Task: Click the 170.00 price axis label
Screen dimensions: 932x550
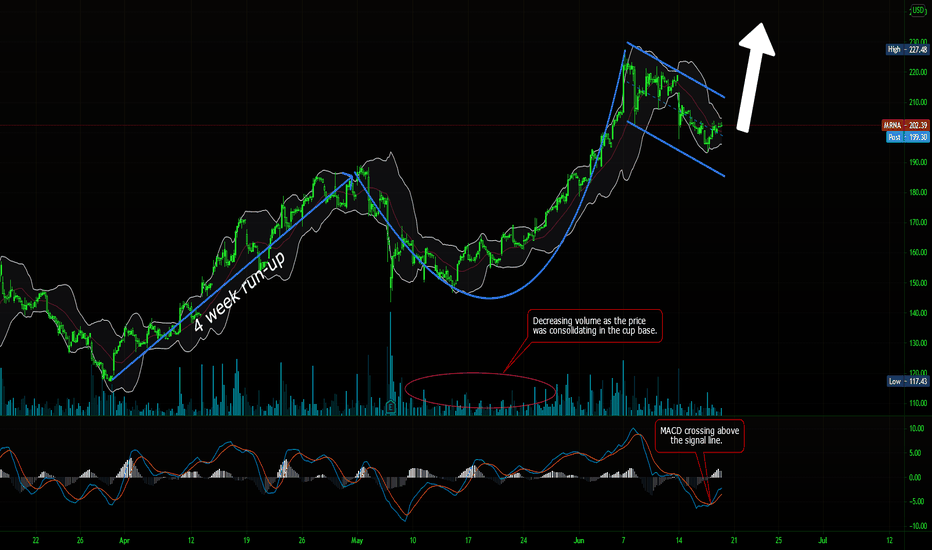Action: click(918, 222)
